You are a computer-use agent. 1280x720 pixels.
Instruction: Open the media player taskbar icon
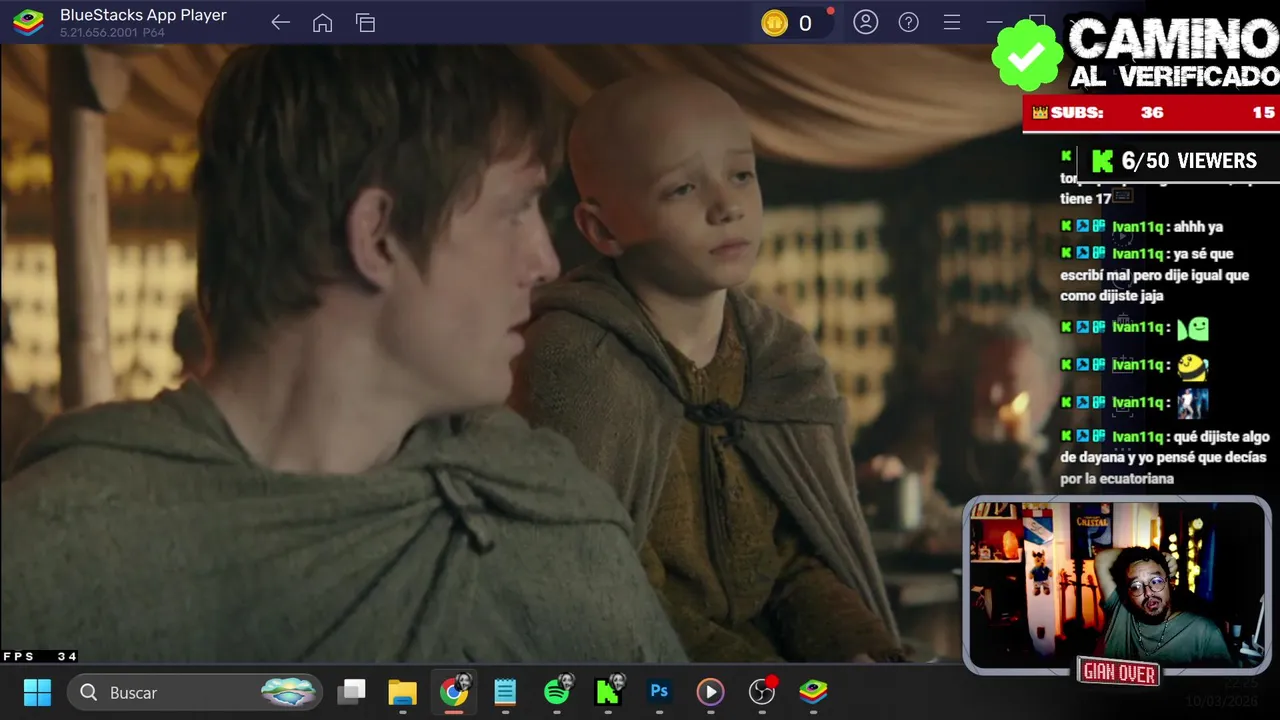pos(710,692)
